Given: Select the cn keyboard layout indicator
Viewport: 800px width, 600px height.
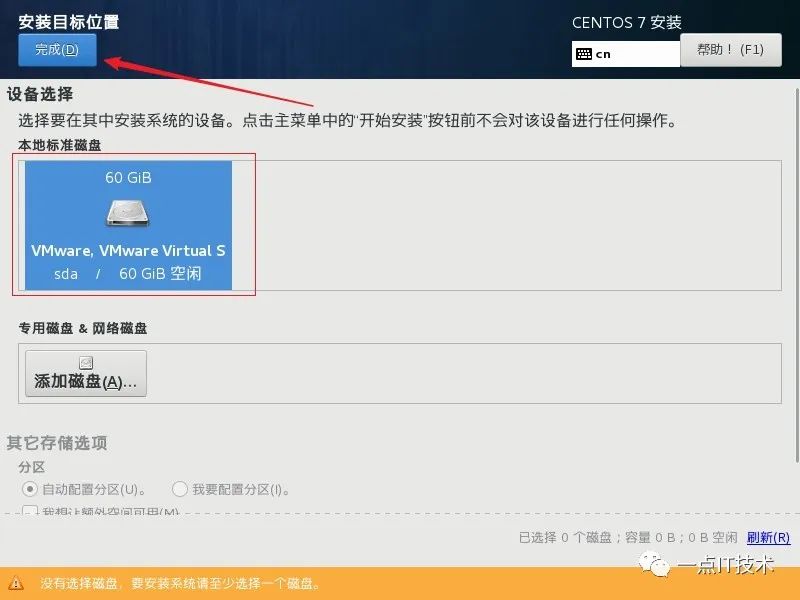Looking at the screenshot, I should 626,54.
